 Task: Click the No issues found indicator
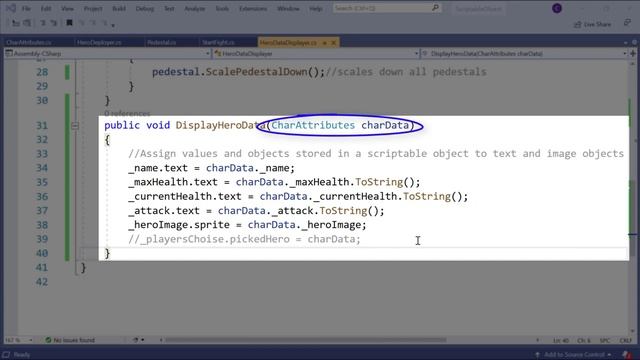pos(70,340)
